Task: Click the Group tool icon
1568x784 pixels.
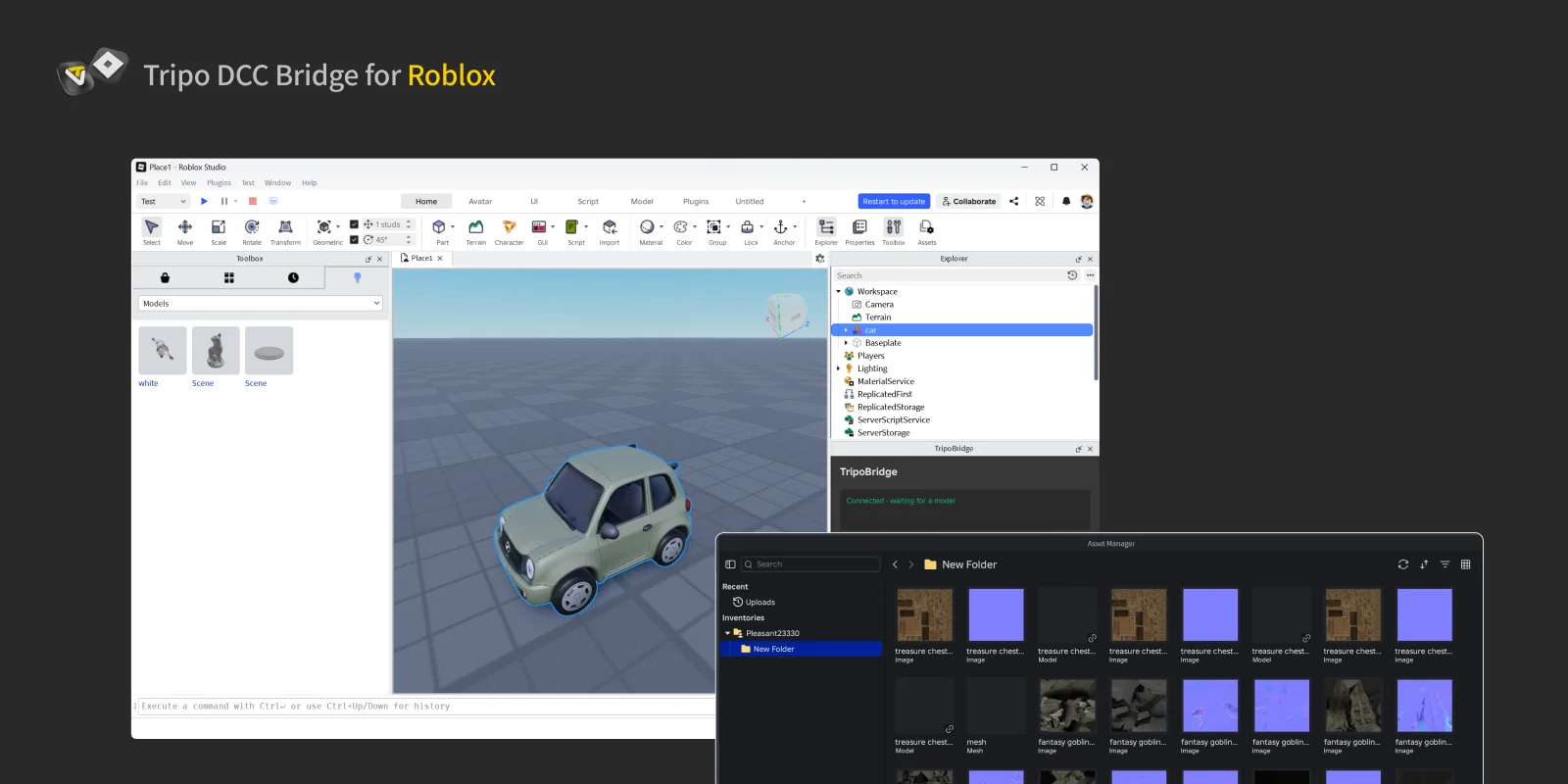Action: (713, 227)
